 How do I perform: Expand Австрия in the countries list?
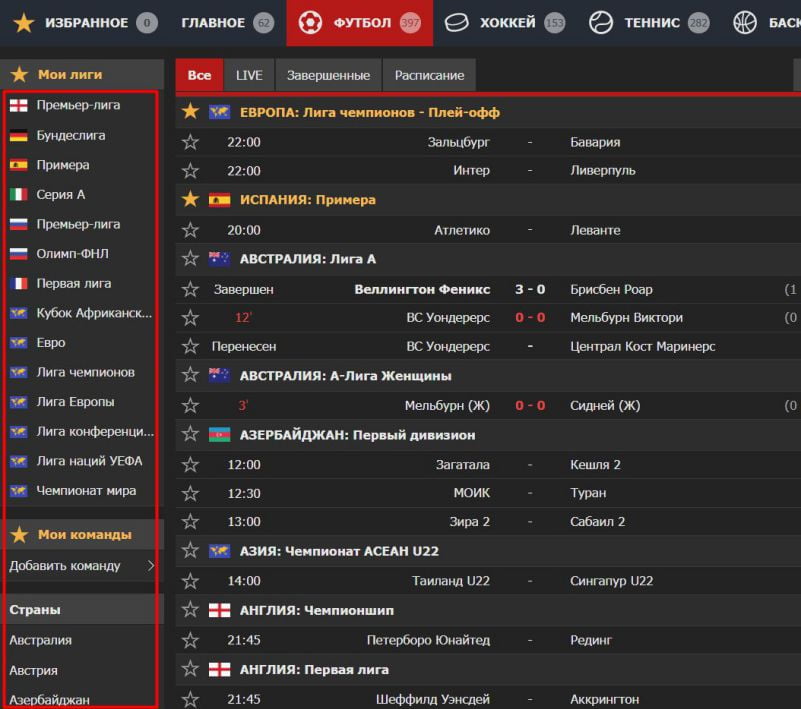point(34,670)
